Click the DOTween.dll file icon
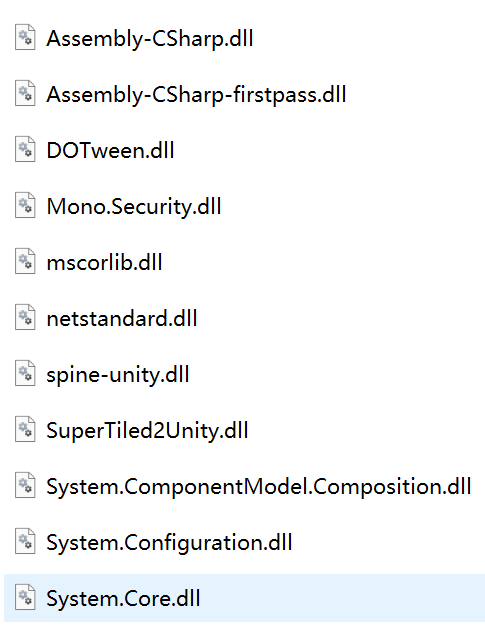Image resolution: width=485 pixels, height=628 pixels. [25, 150]
